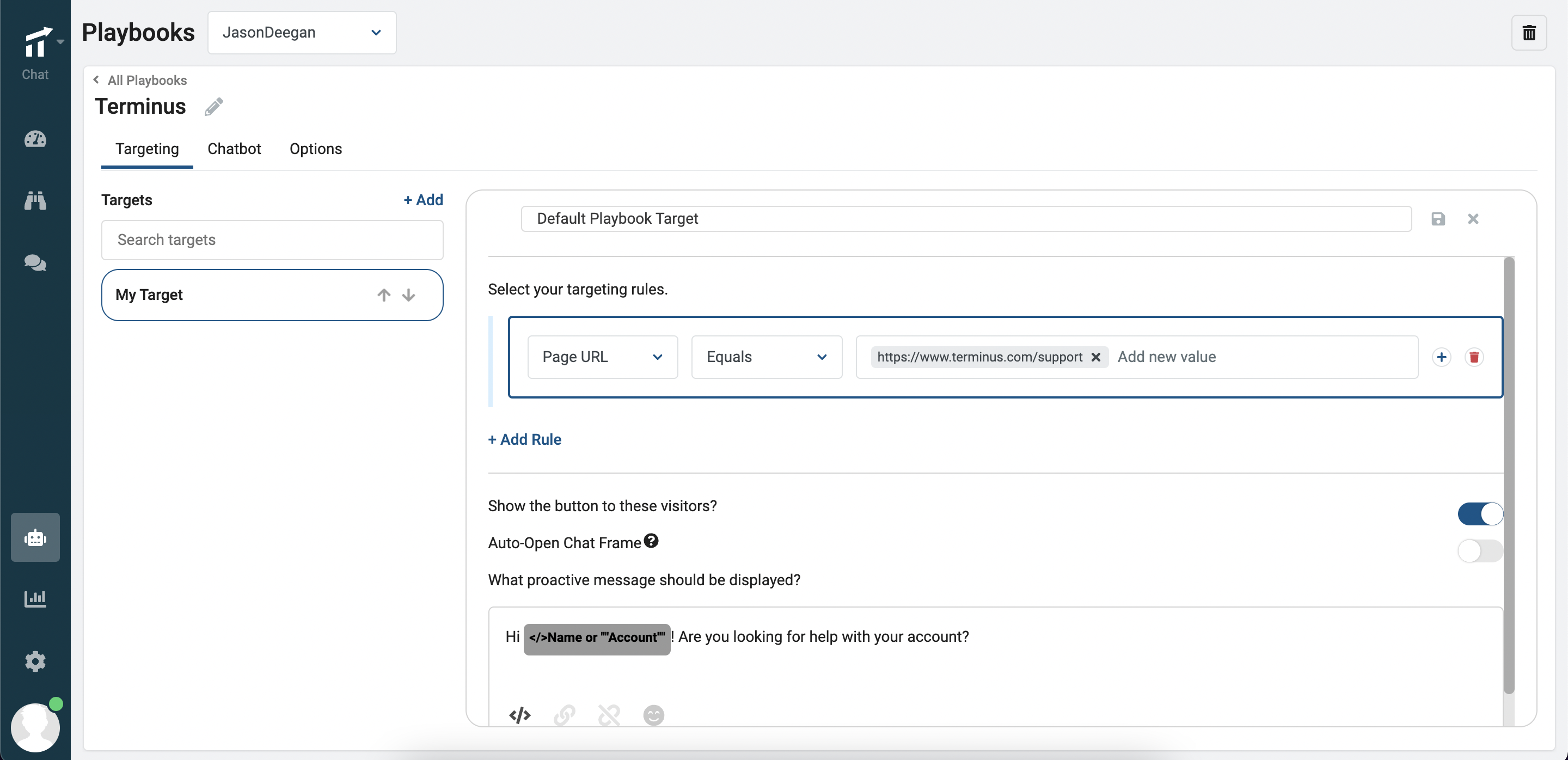Click the targeting panel vertical scrollbar
This screenshot has width=1568, height=760.
pos(1509,475)
